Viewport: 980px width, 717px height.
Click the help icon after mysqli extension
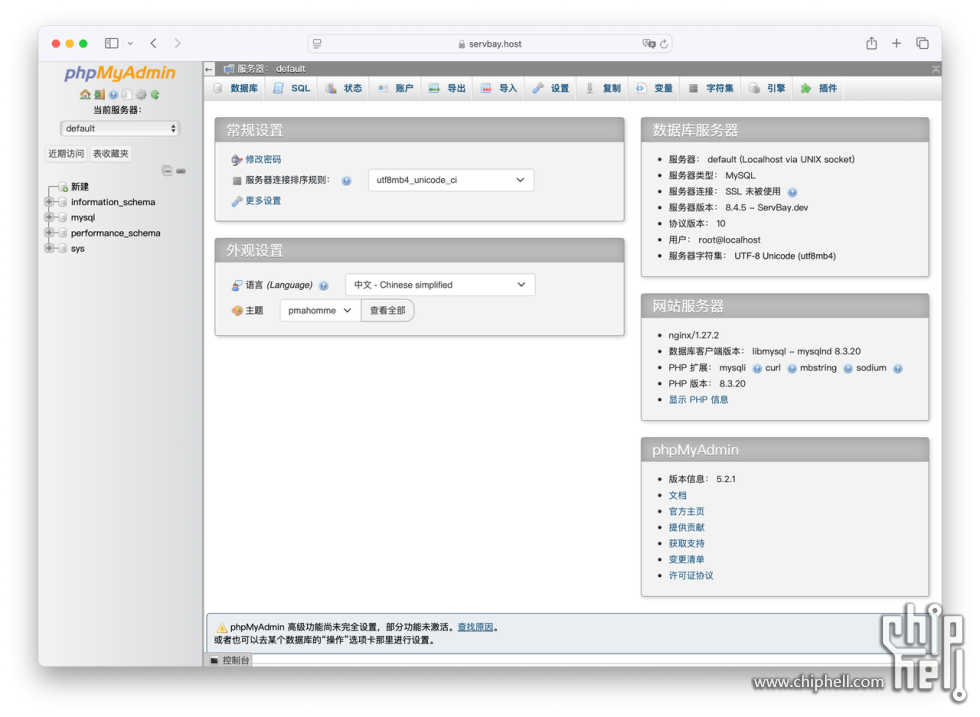[x=757, y=369]
